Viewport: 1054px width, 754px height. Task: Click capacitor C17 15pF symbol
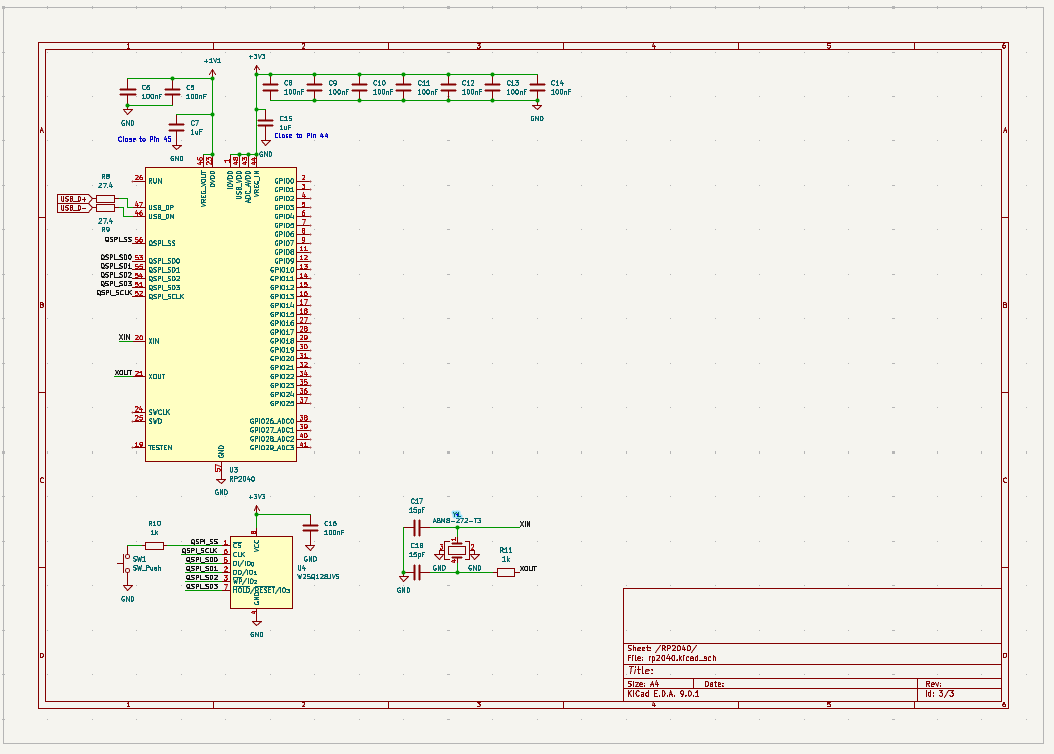click(x=417, y=527)
